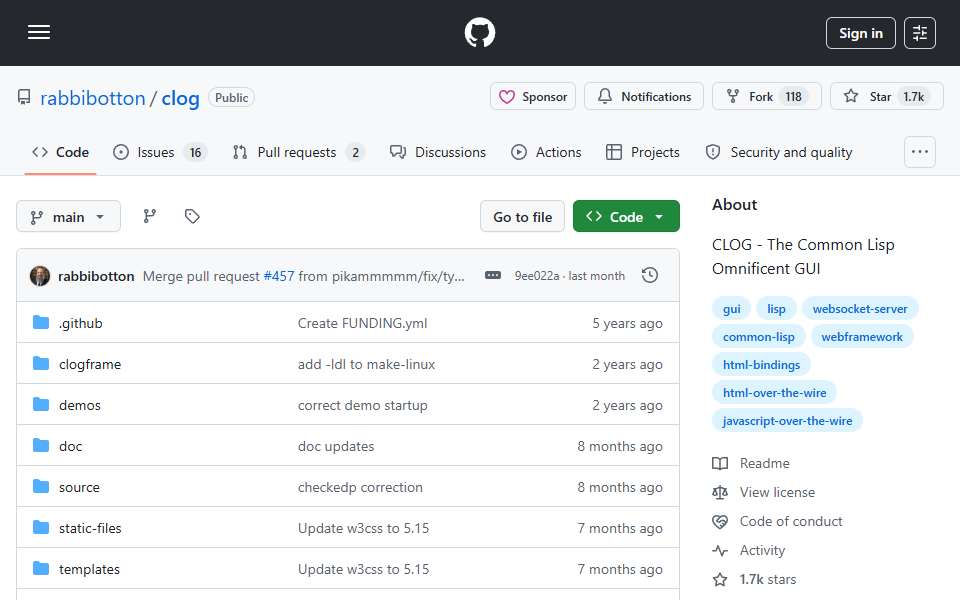Open the templates folder
The height and width of the screenshot is (600, 960).
click(x=89, y=569)
